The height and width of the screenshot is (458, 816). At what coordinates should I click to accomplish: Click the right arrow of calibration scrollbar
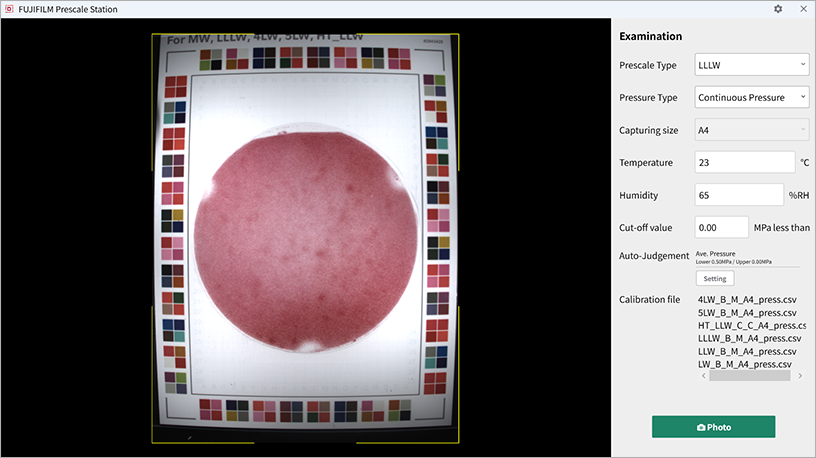click(800, 376)
